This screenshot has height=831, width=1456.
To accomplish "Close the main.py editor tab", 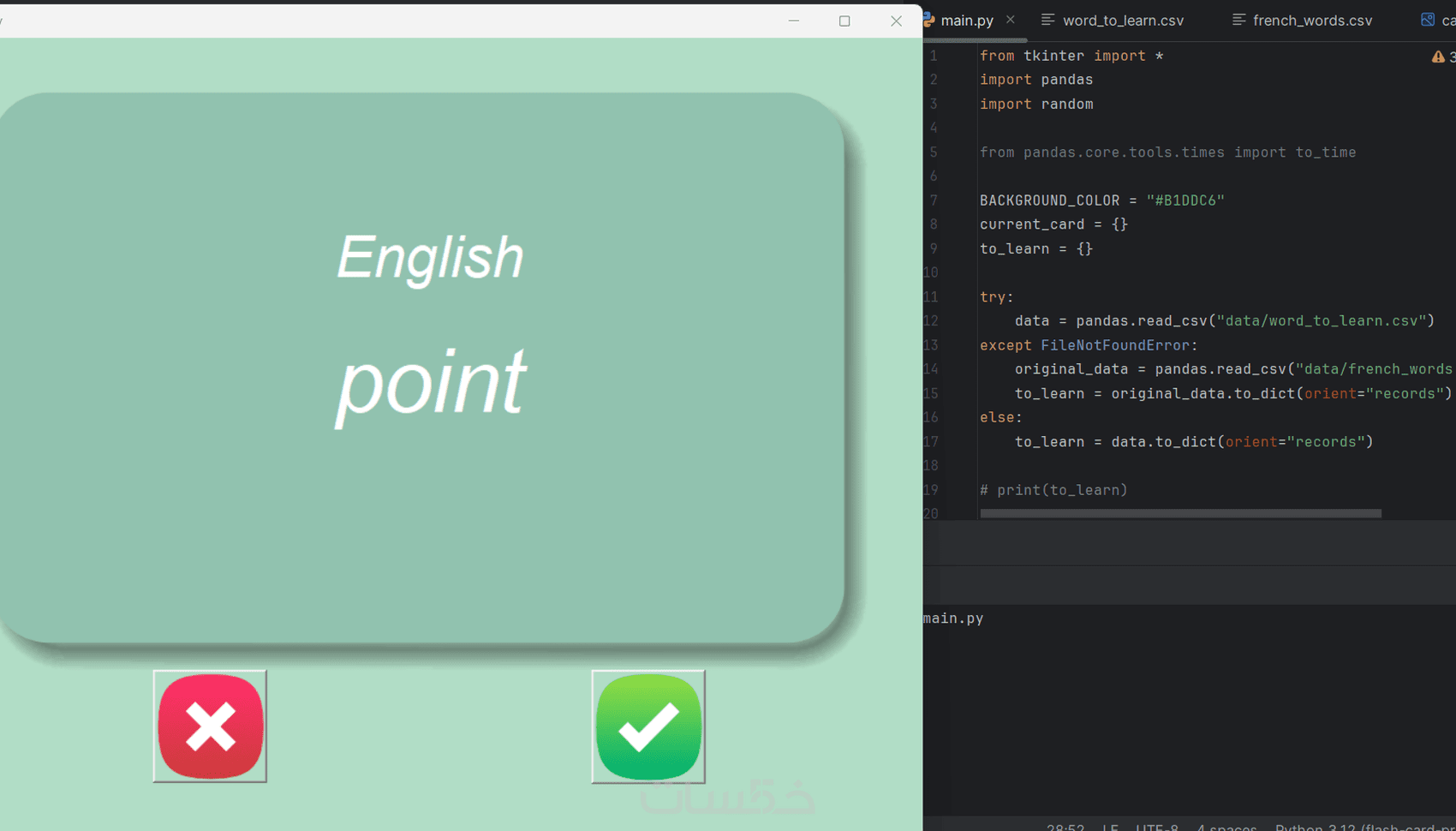I will (1011, 20).
